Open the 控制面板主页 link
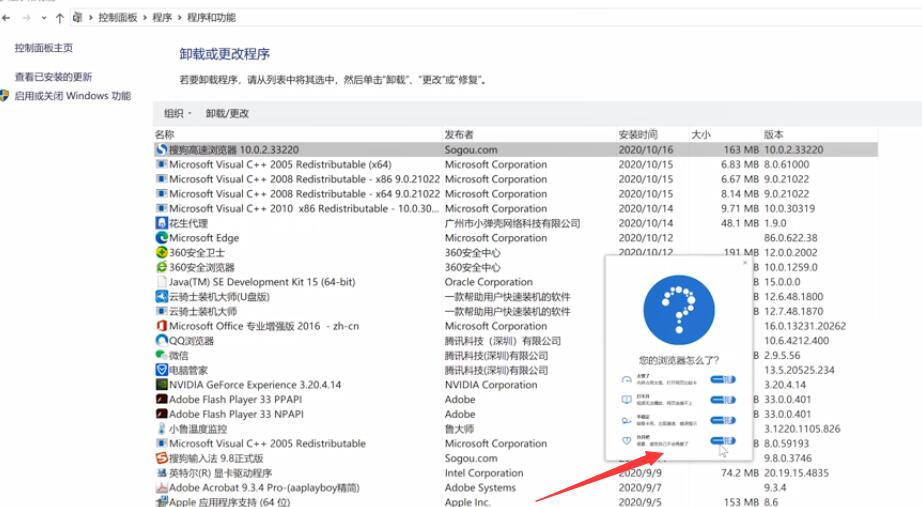This screenshot has width=922, height=507. click(44, 48)
